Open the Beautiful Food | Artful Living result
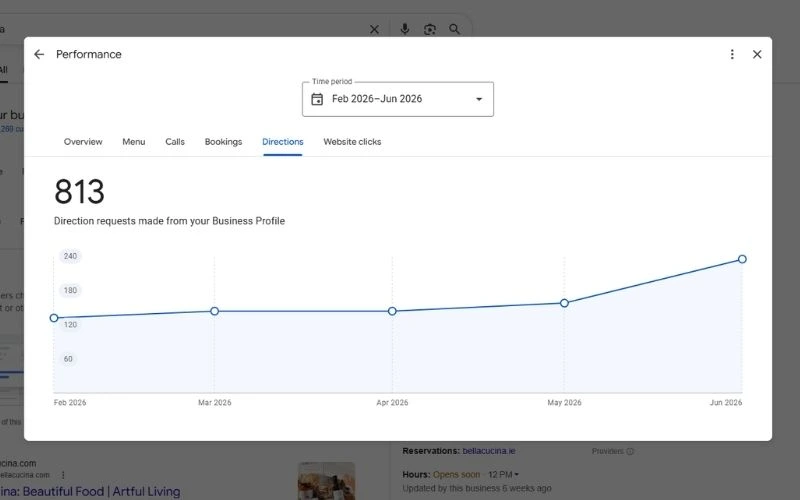Viewport: 800px width, 500px height. (x=90, y=491)
